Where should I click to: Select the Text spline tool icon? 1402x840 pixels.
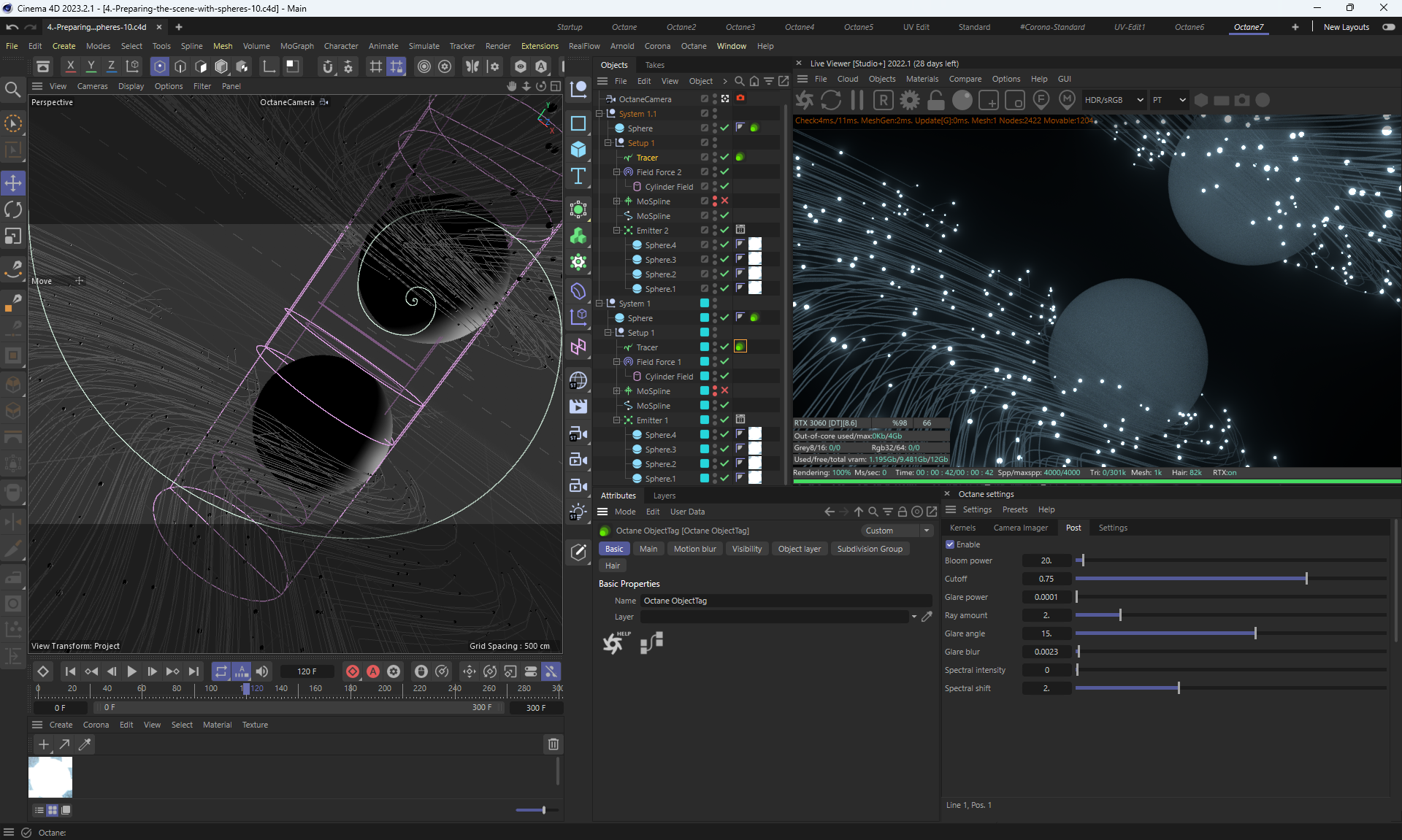click(578, 176)
